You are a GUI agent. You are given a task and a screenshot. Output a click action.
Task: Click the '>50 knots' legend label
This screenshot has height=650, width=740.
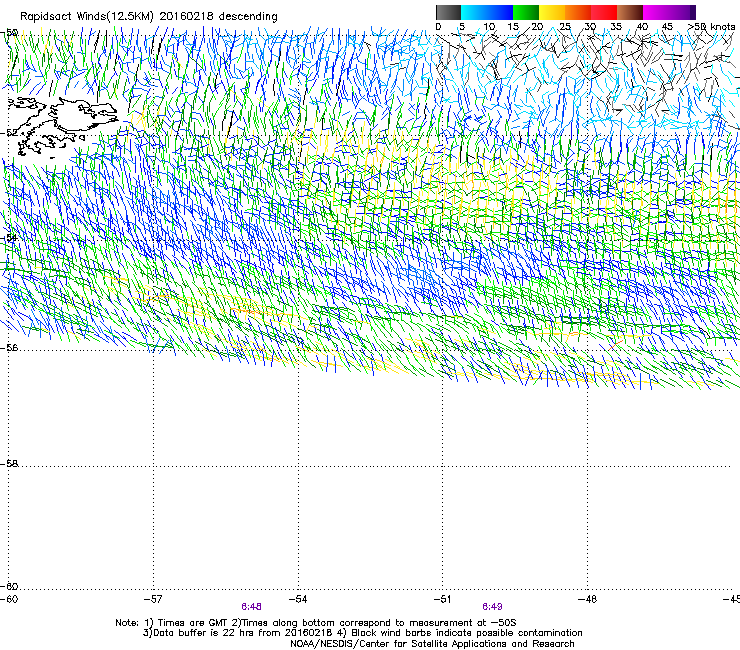(x=711, y=27)
